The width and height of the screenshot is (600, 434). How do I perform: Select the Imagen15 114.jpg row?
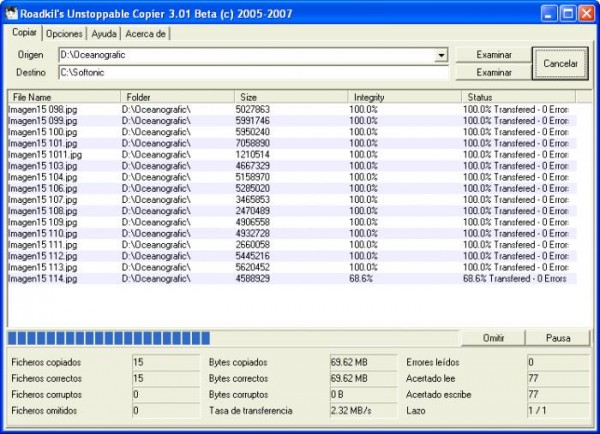point(42,279)
